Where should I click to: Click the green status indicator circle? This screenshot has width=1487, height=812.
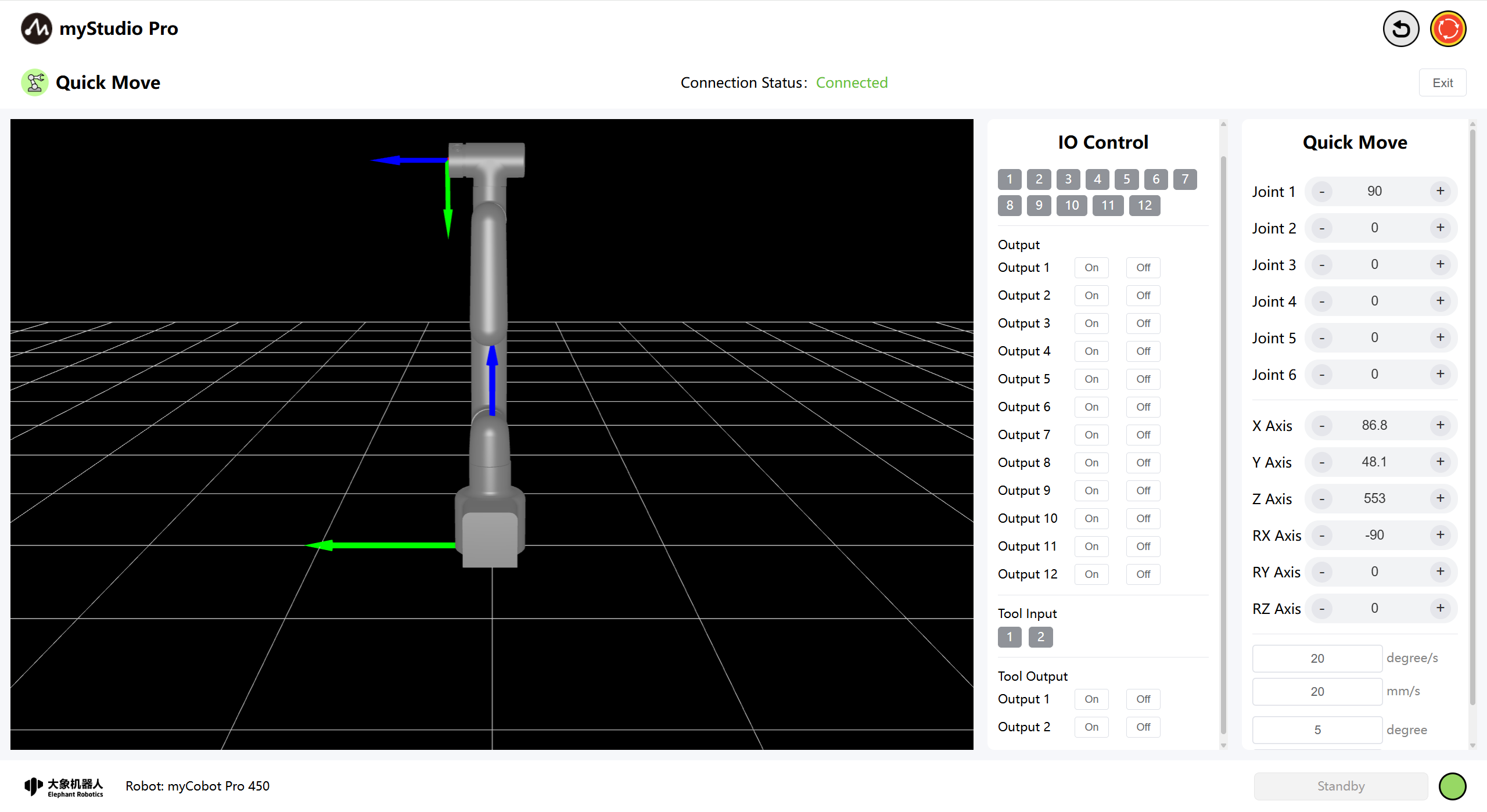click(x=1452, y=786)
